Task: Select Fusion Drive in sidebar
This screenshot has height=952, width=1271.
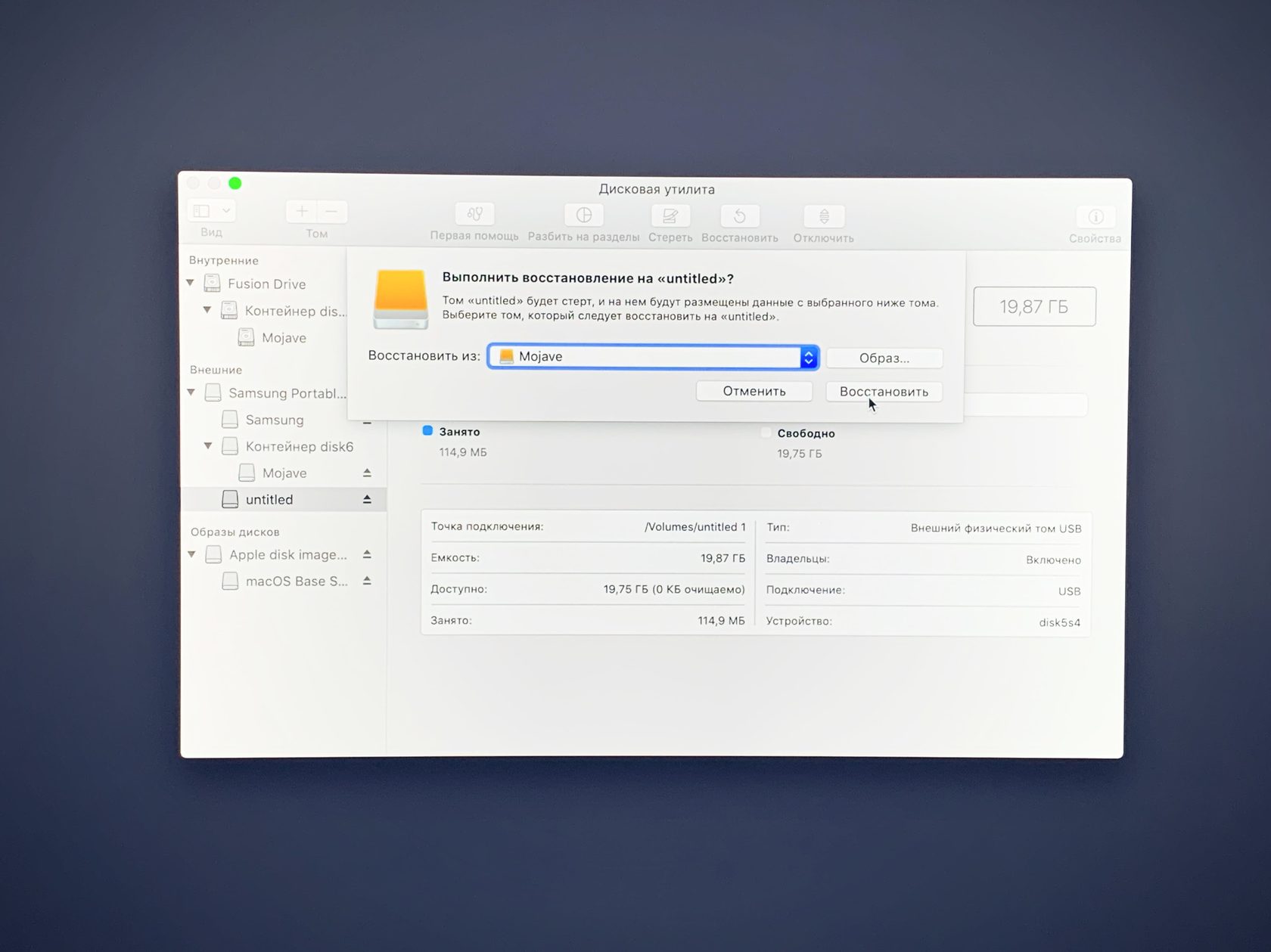Action: click(x=267, y=284)
